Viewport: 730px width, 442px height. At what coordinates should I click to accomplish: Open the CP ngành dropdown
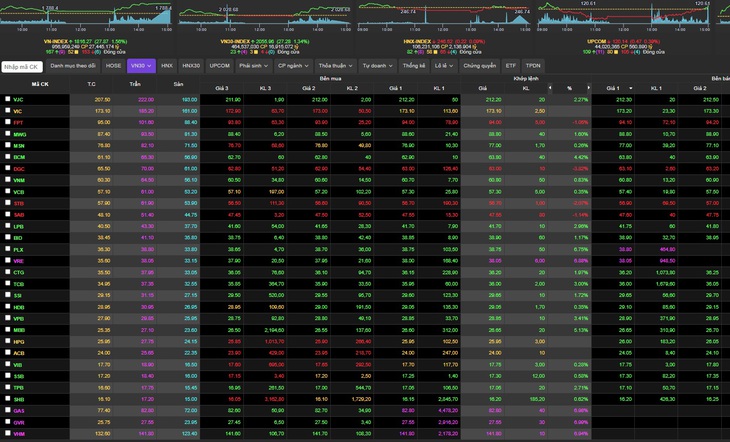point(293,66)
